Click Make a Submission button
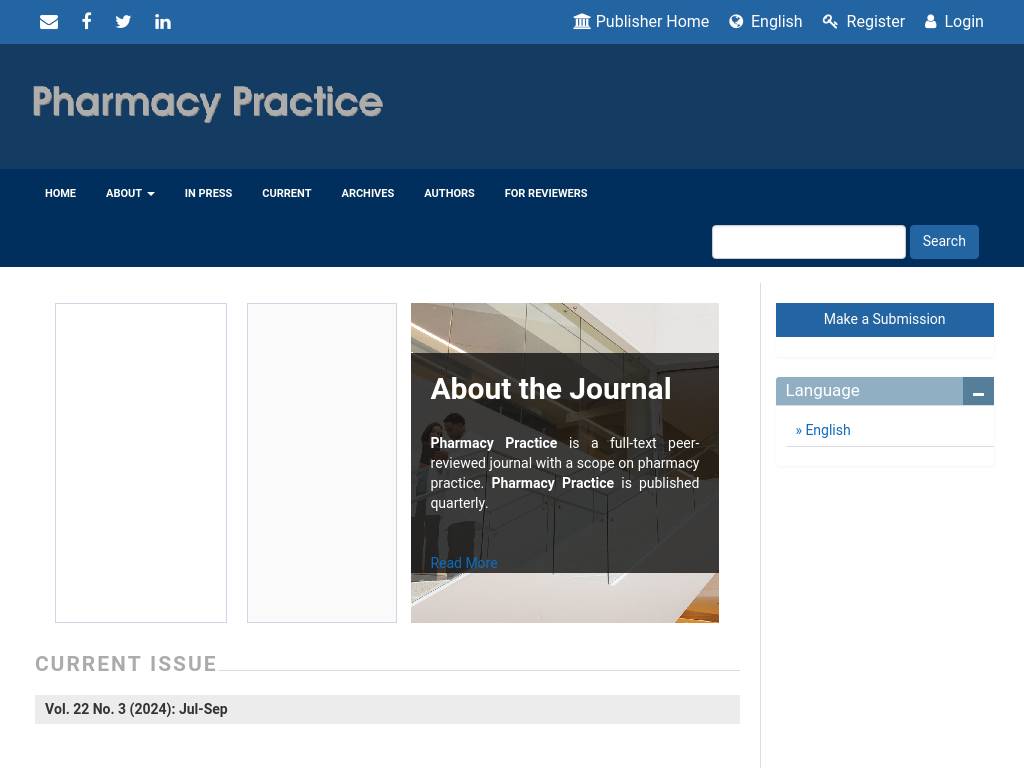1024x768 pixels. [884, 320]
